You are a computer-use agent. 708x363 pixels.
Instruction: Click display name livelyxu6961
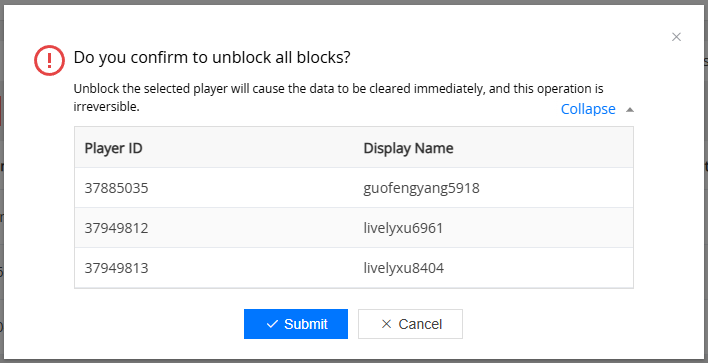403,228
